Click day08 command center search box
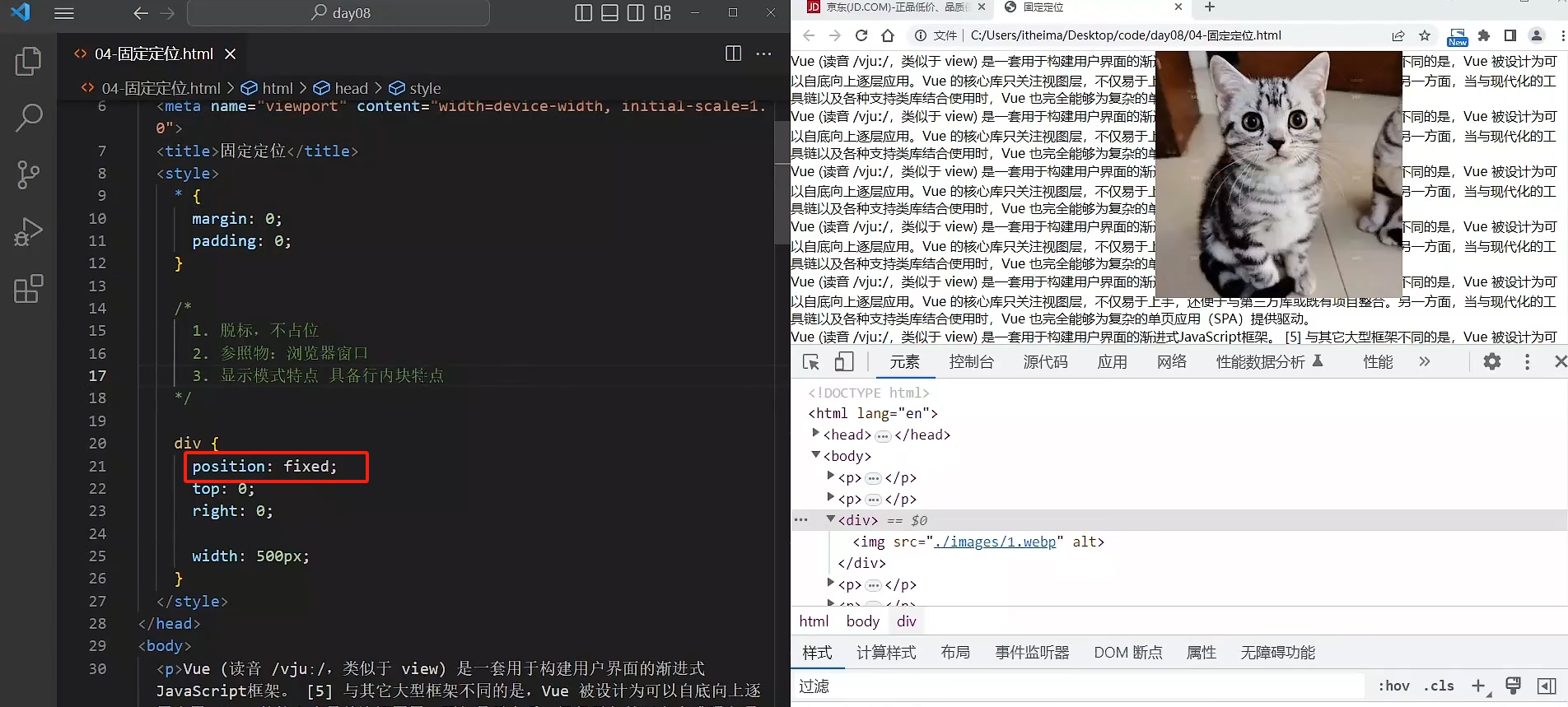1568x707 pixels. click(x=338, y=13)
